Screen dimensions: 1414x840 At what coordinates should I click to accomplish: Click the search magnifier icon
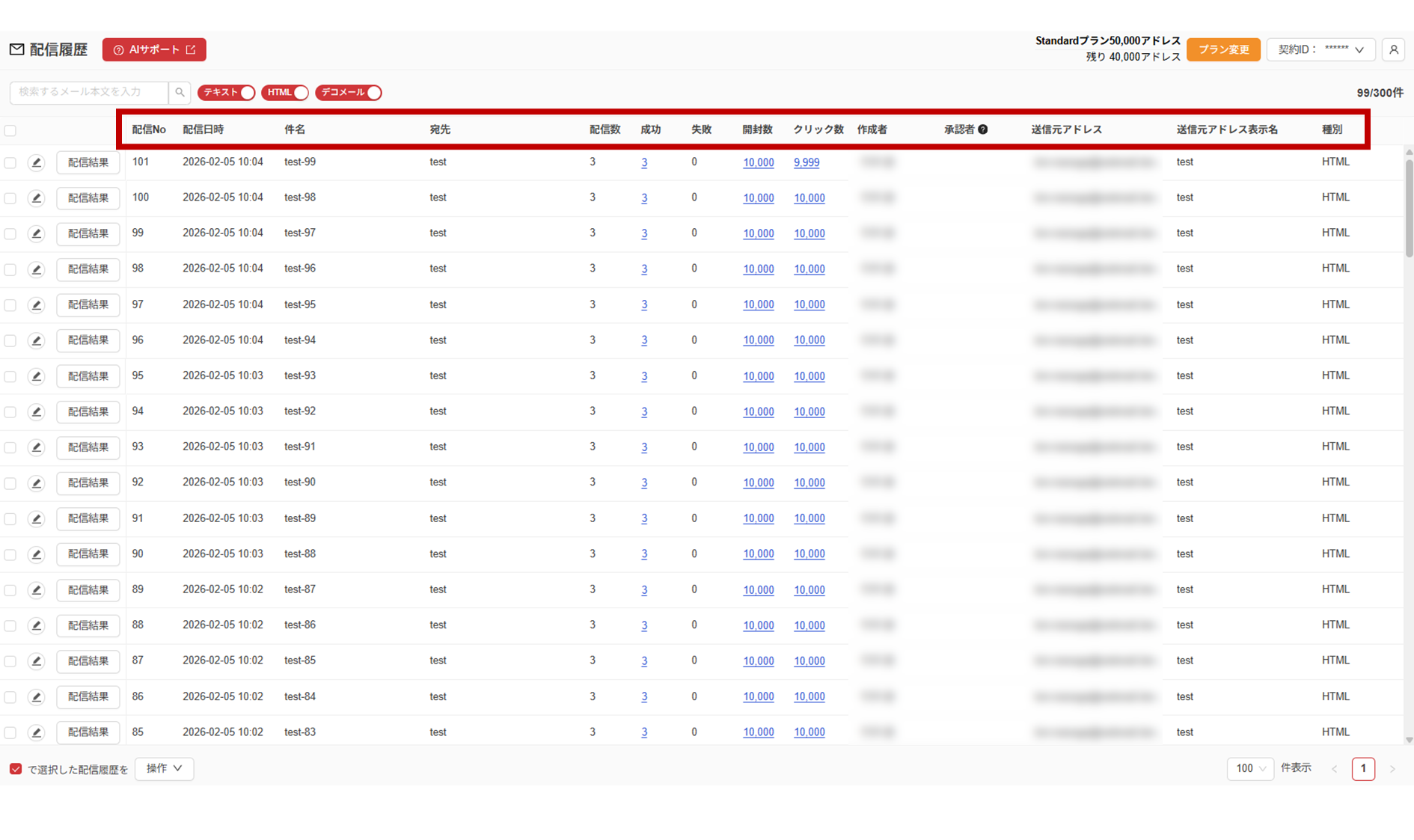click(180, 93)
